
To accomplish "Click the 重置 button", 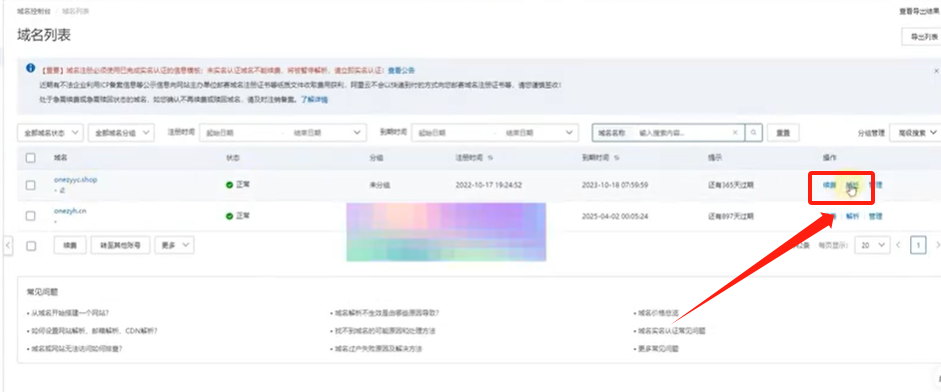I will click(x=783, y=133).
